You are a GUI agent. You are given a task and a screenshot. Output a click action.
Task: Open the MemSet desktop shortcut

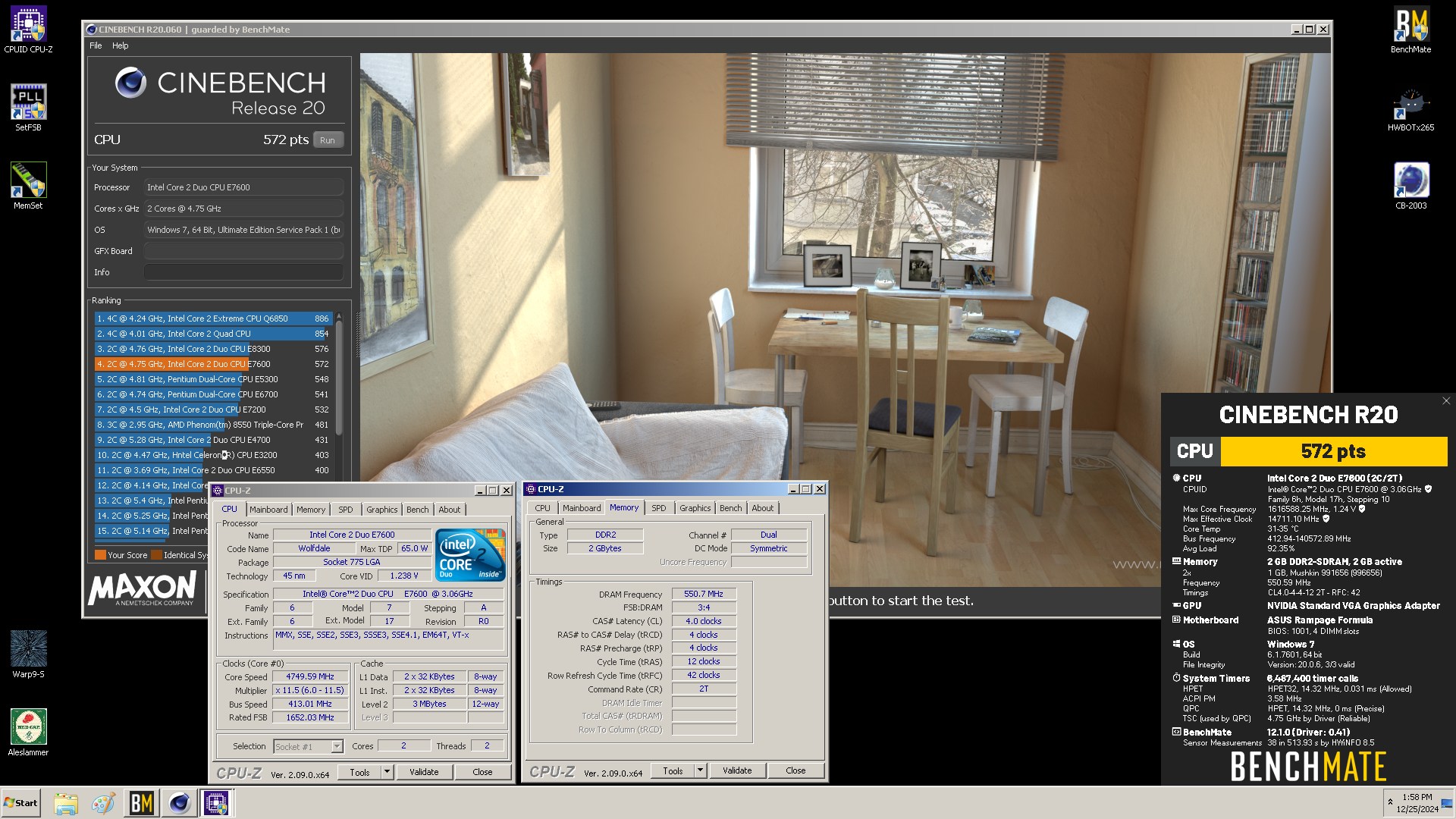pos(28,185)
